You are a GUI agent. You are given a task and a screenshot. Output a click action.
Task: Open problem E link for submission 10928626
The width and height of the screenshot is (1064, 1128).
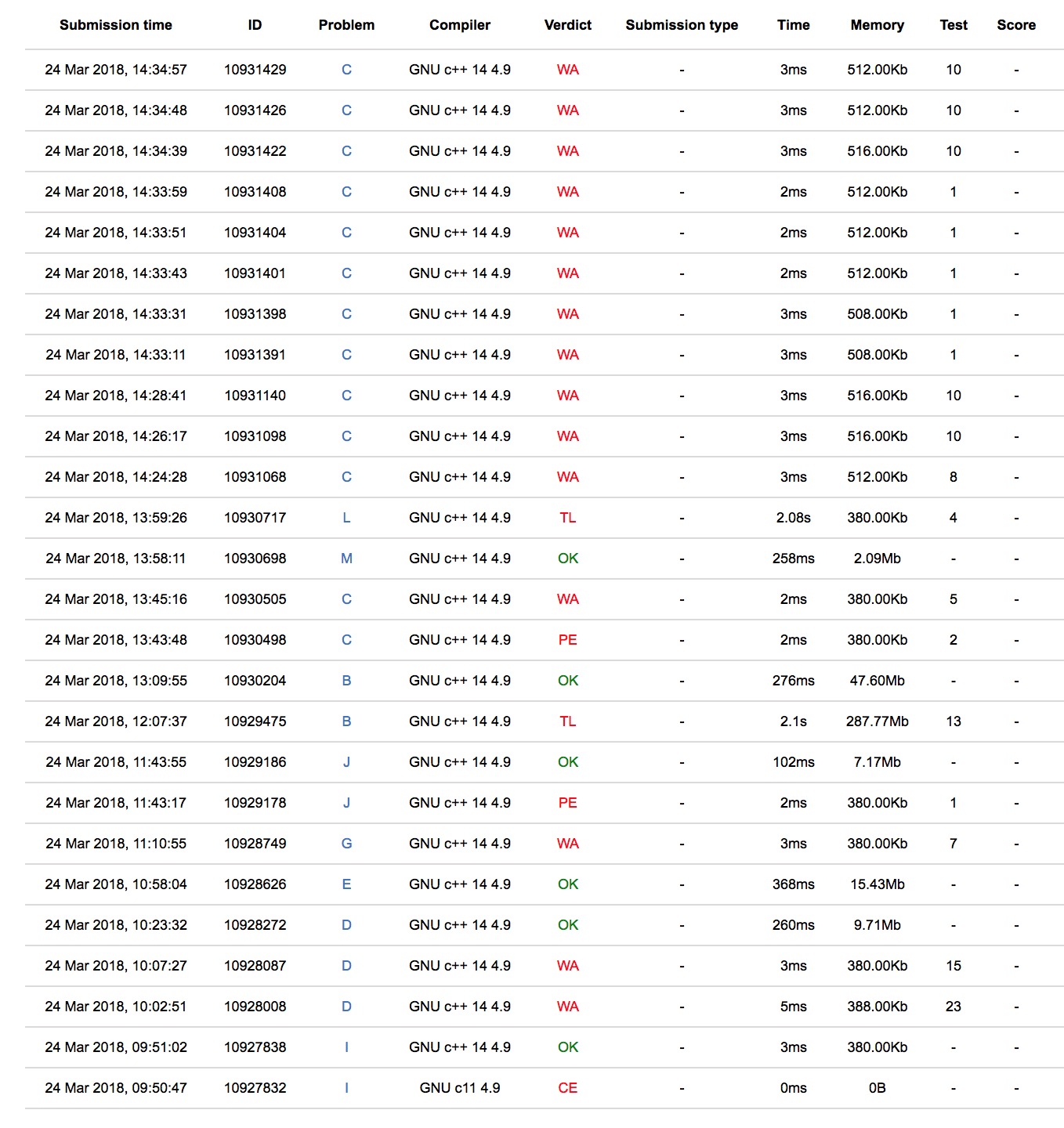346,884
